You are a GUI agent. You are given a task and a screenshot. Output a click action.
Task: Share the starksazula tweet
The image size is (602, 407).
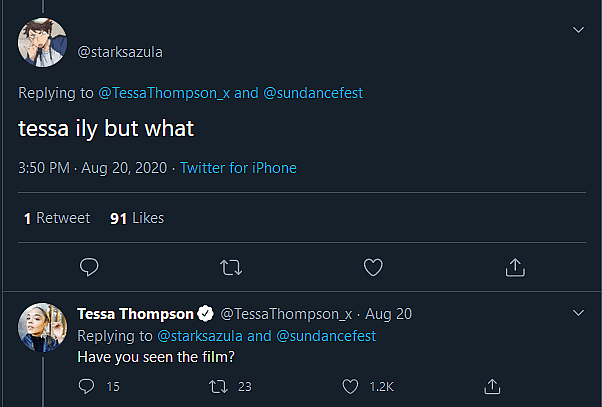(x=515, y=267)
